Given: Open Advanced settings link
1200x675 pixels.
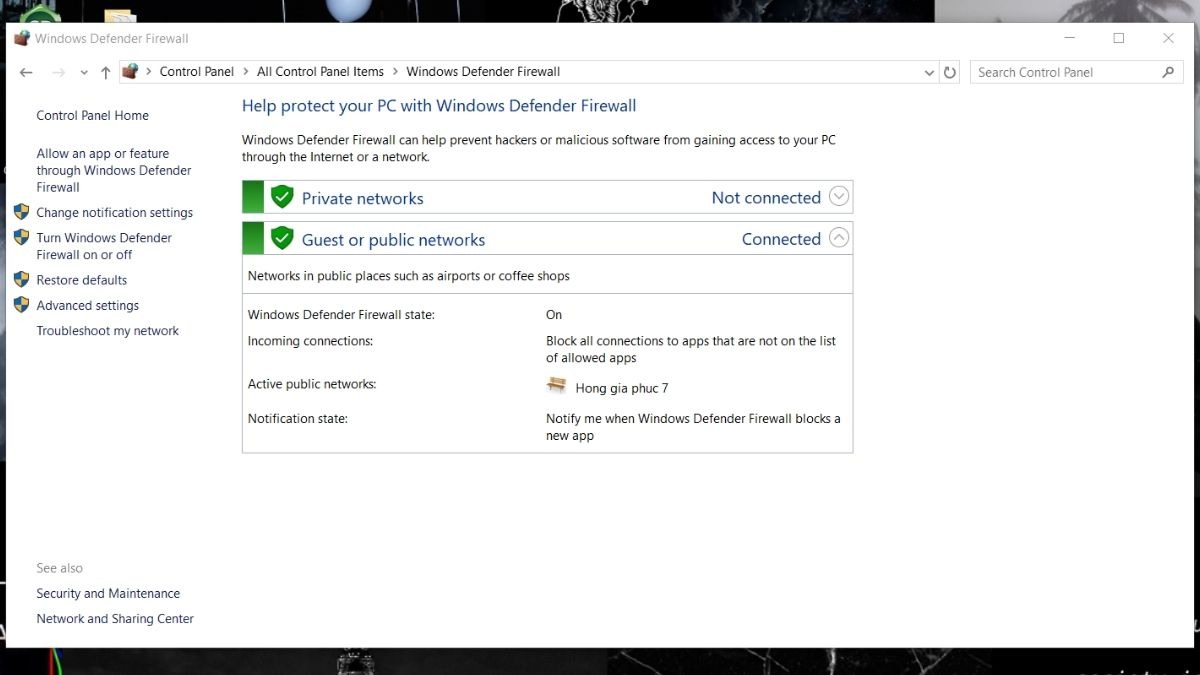Looking at the screenshot, I should 88,306.
